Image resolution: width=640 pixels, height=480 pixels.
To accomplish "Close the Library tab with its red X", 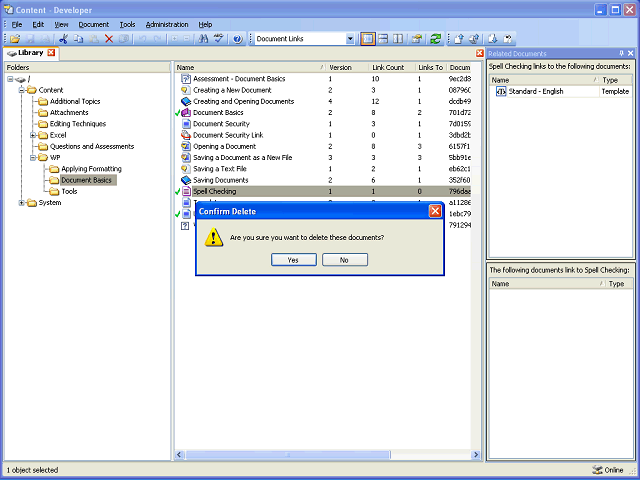I will point(51,53).
